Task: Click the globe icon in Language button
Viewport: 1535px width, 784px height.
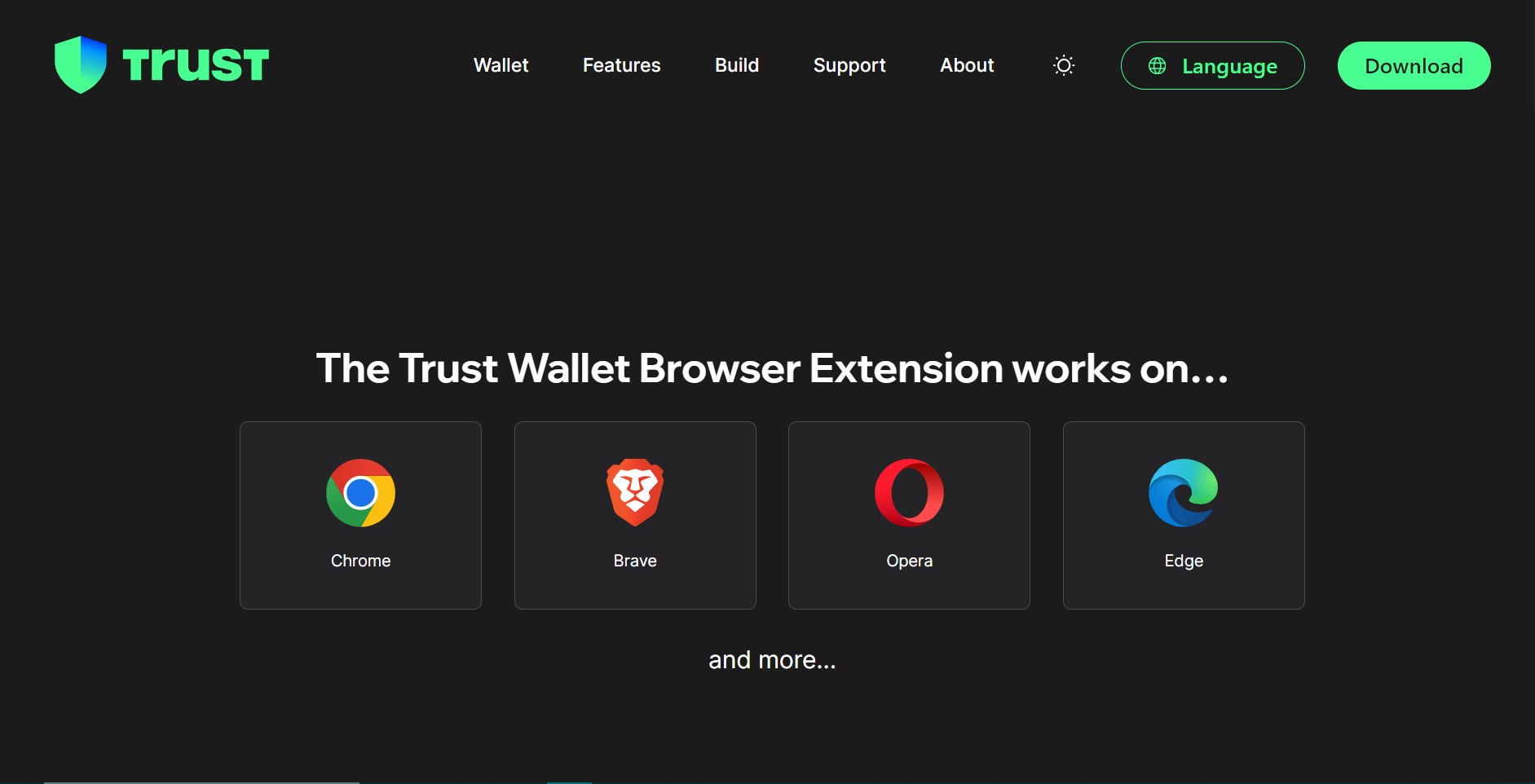Action: click(x=1157, y=66)
